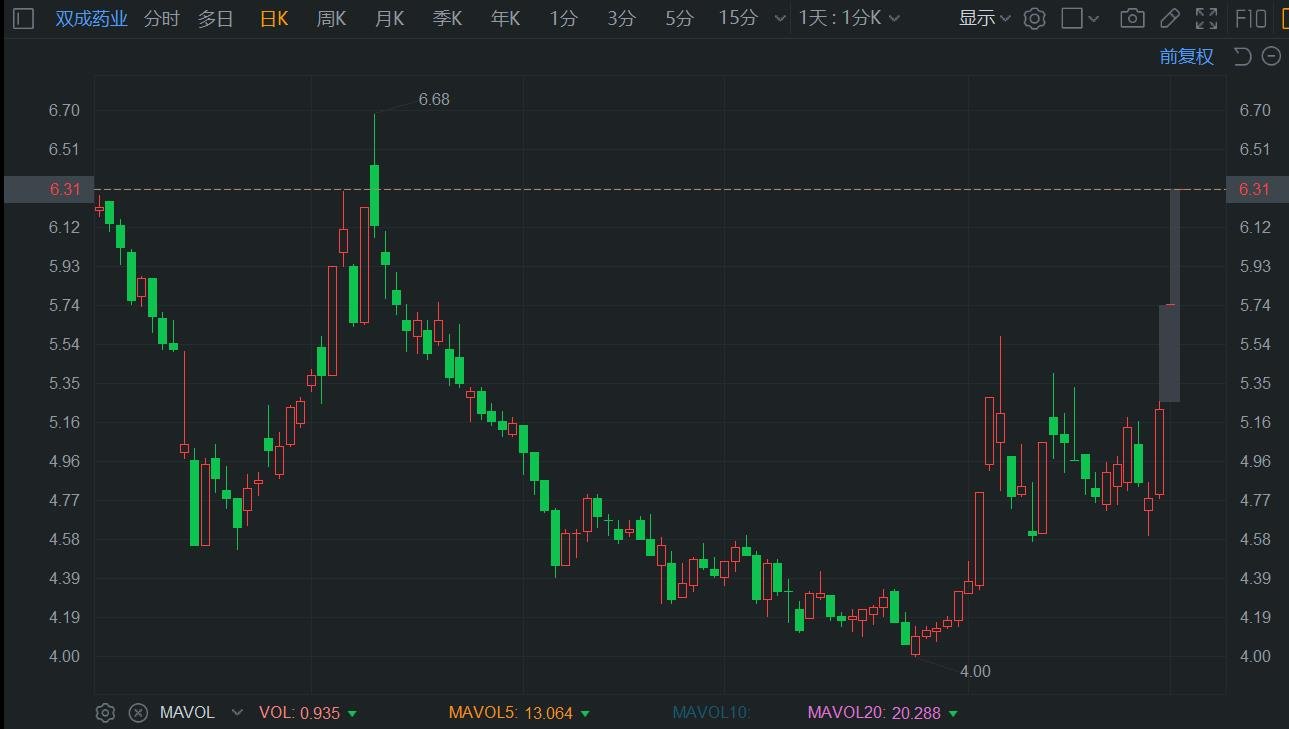The width and height of the screenshot is (1289, 729).
Task: Switch to 月K monthly tab
Action: pos(389,18)
